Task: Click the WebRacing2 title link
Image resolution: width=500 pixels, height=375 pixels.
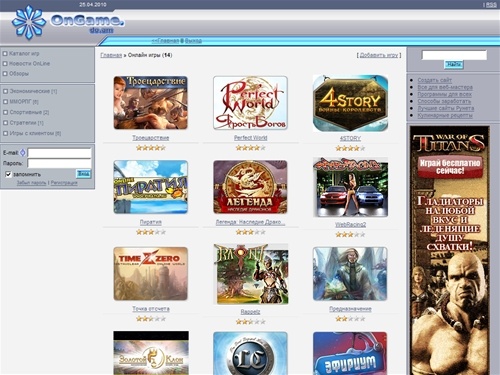Action: (350, 225)
